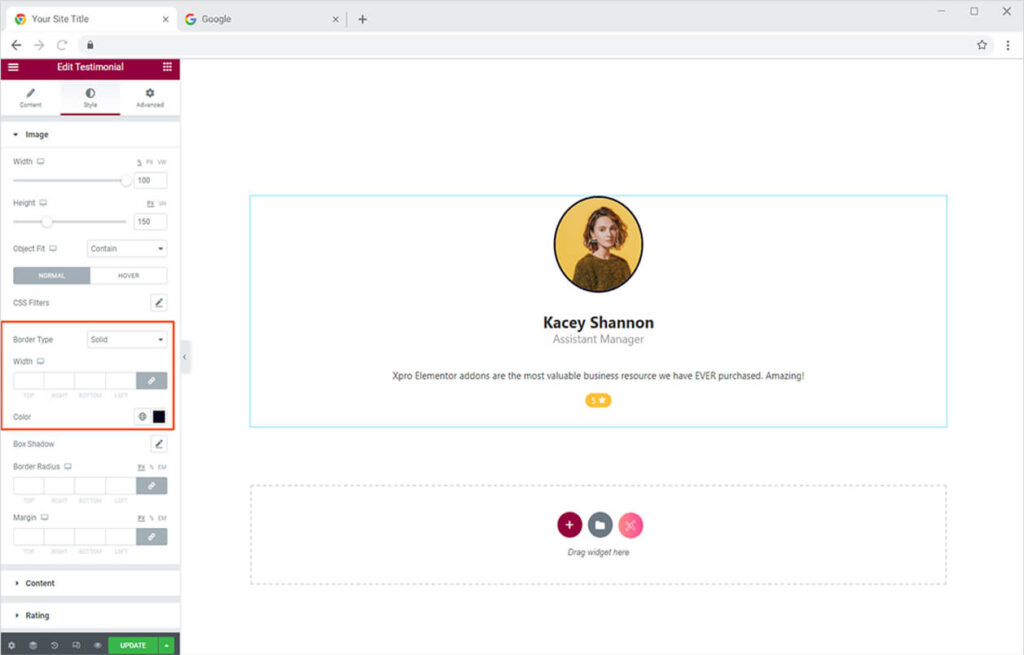Open the Elementor hamburger menu
The width and height of the screenshot is (1024, 655).
(x=13, y=67)
